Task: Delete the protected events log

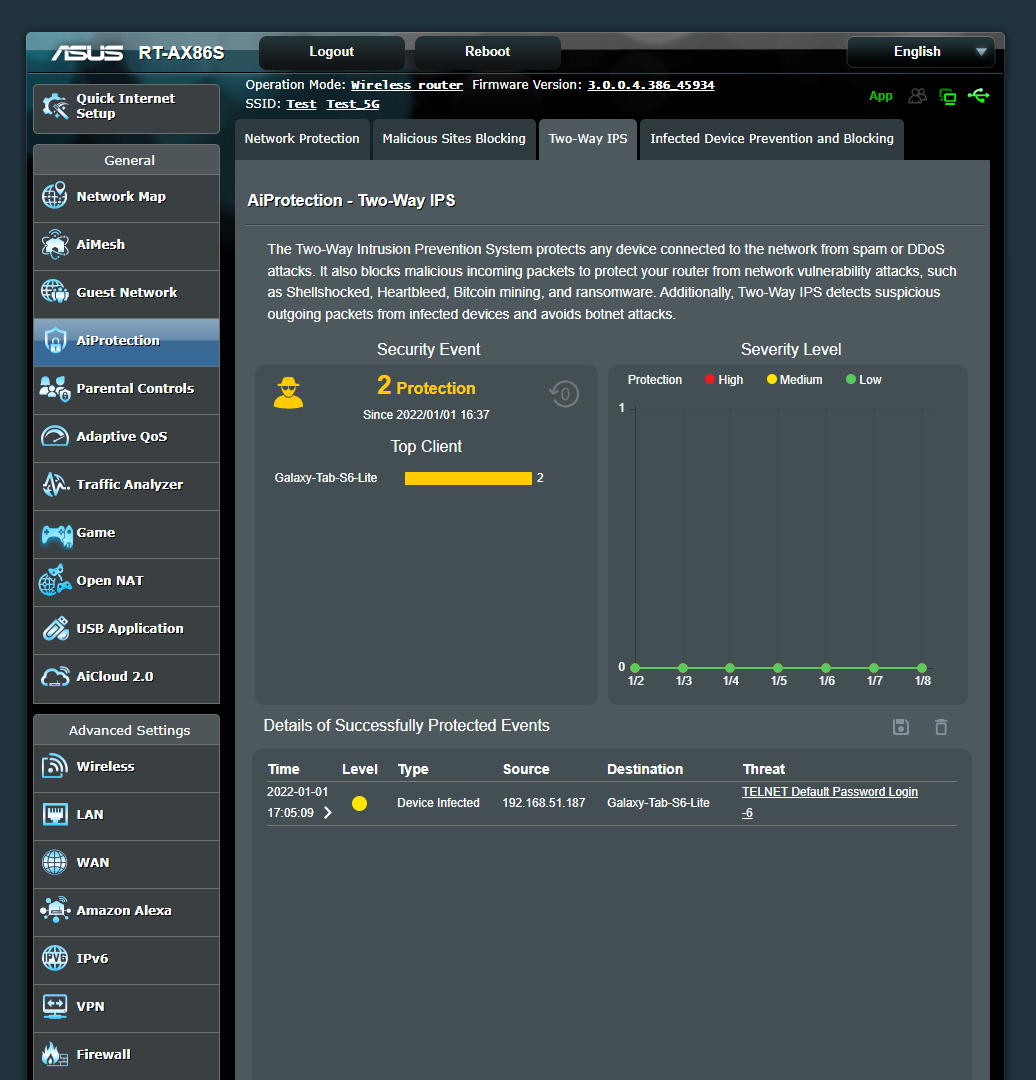Action: click(x=940, y=727)
